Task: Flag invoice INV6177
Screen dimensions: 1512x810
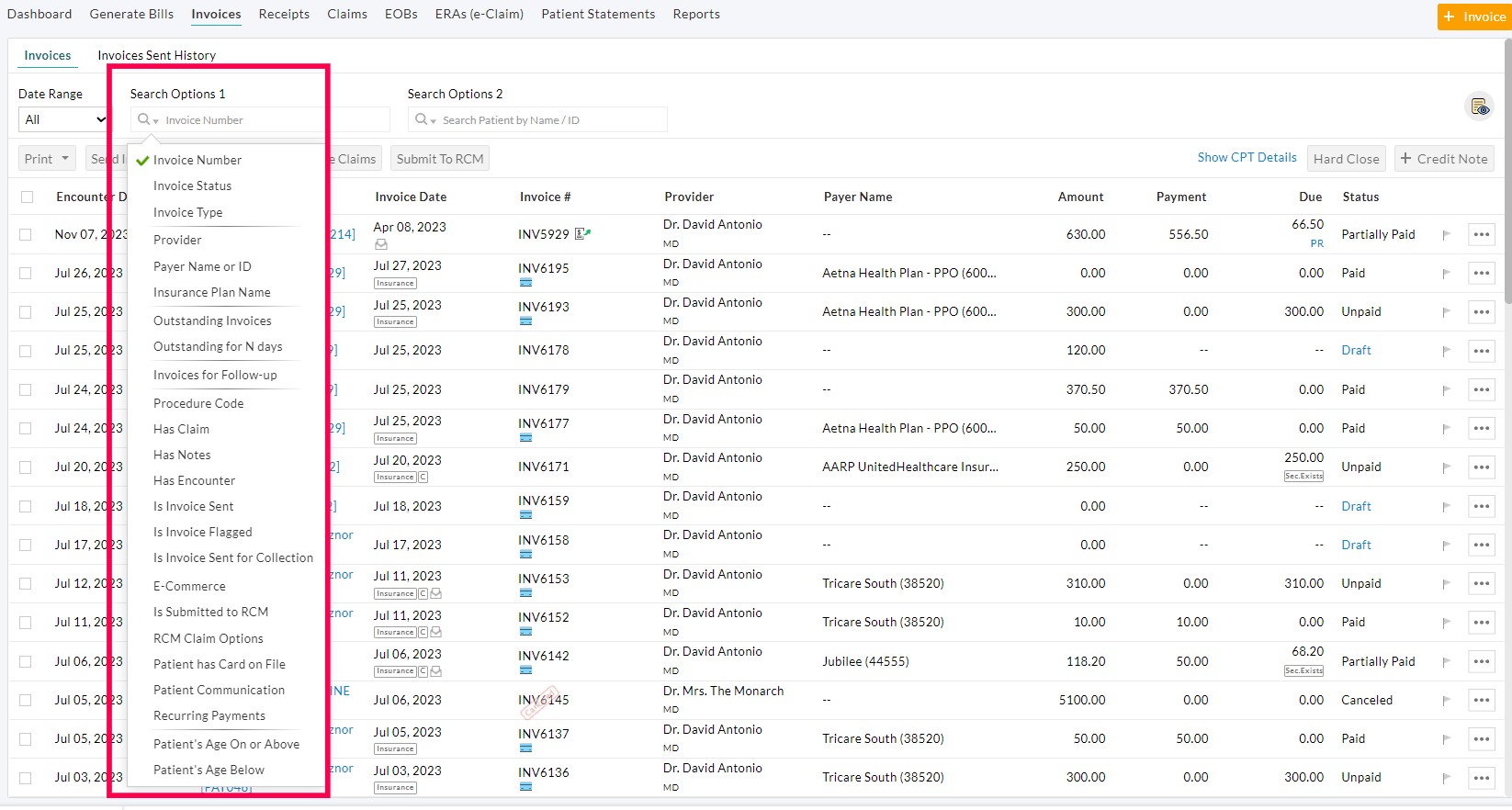Action: click(x=1446, y=429)
